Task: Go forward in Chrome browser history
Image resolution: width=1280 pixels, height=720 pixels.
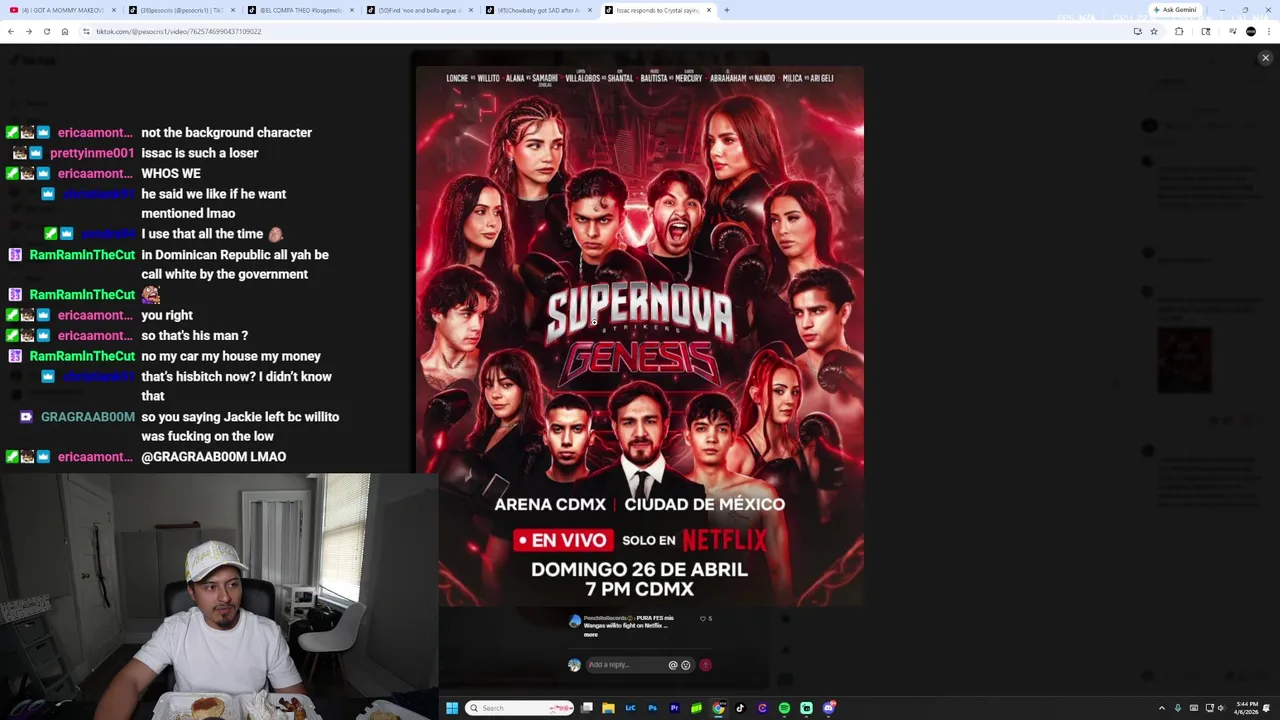Action: 28,31
